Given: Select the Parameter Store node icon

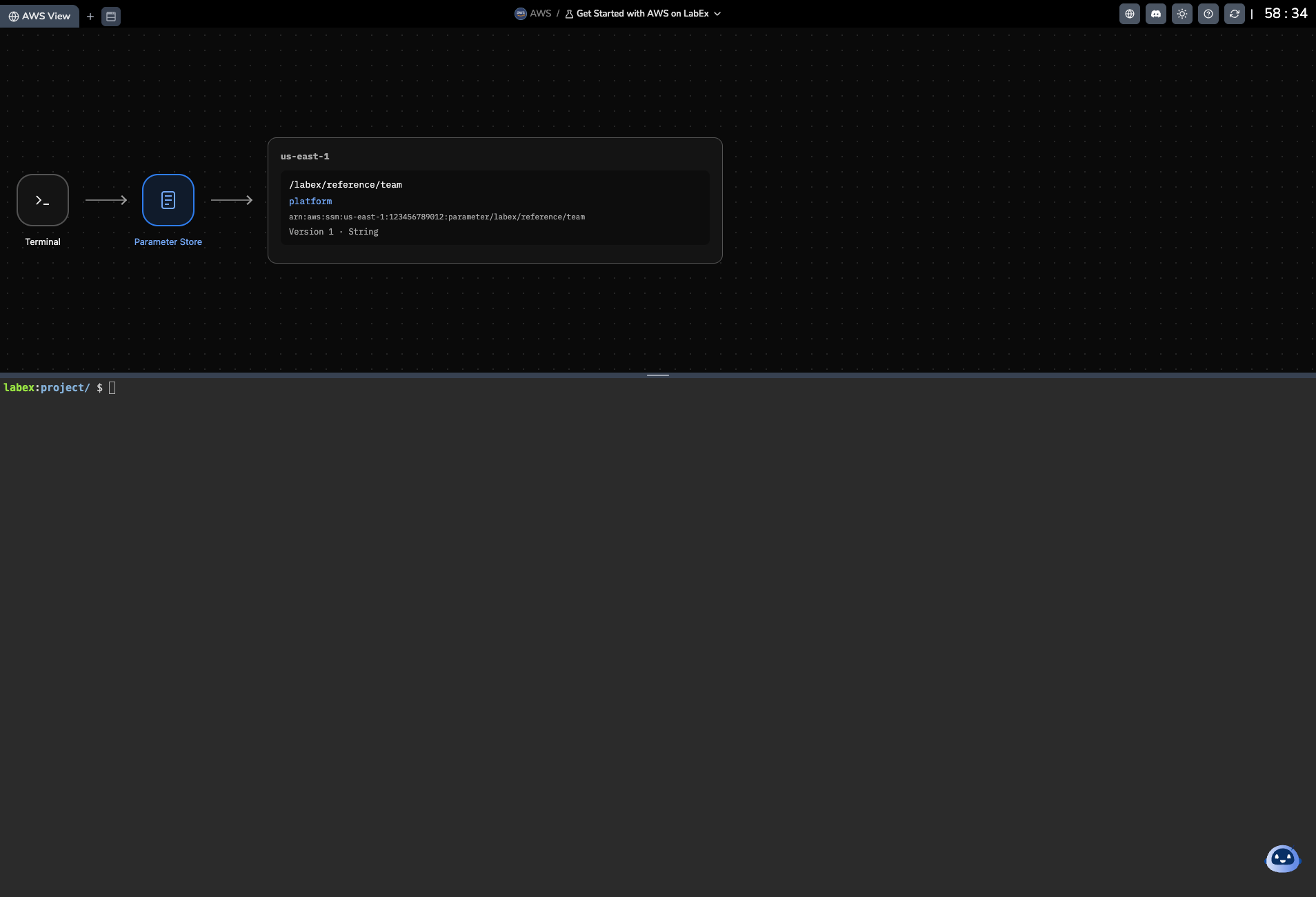Looking at the screenshot, I should [168, 200].
